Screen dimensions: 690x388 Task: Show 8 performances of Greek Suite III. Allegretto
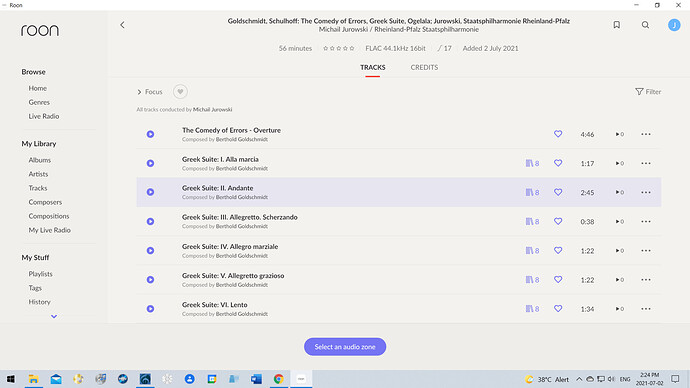(532, 221)
